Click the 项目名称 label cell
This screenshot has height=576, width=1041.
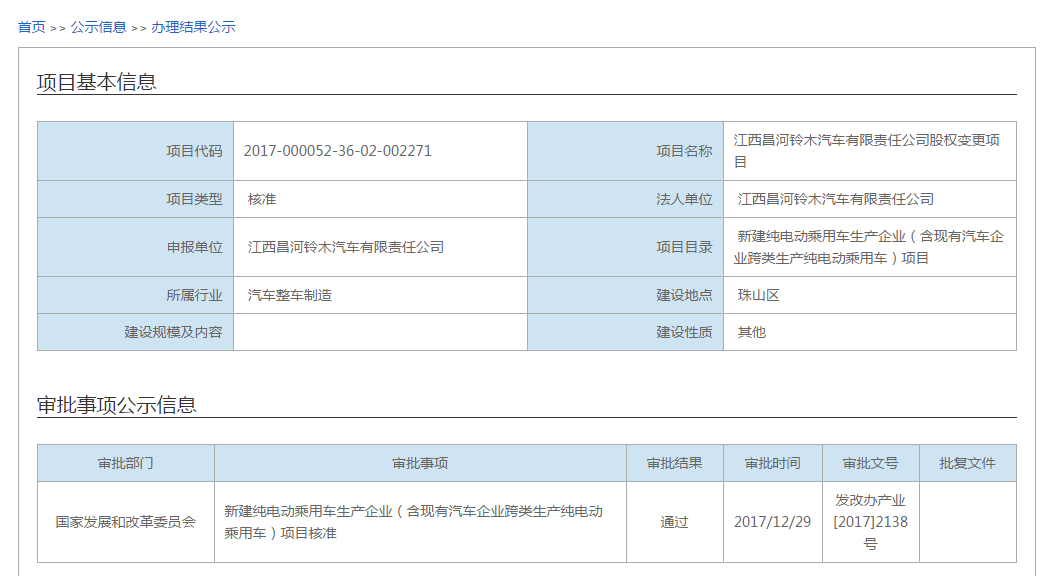[x=625, y=151]
